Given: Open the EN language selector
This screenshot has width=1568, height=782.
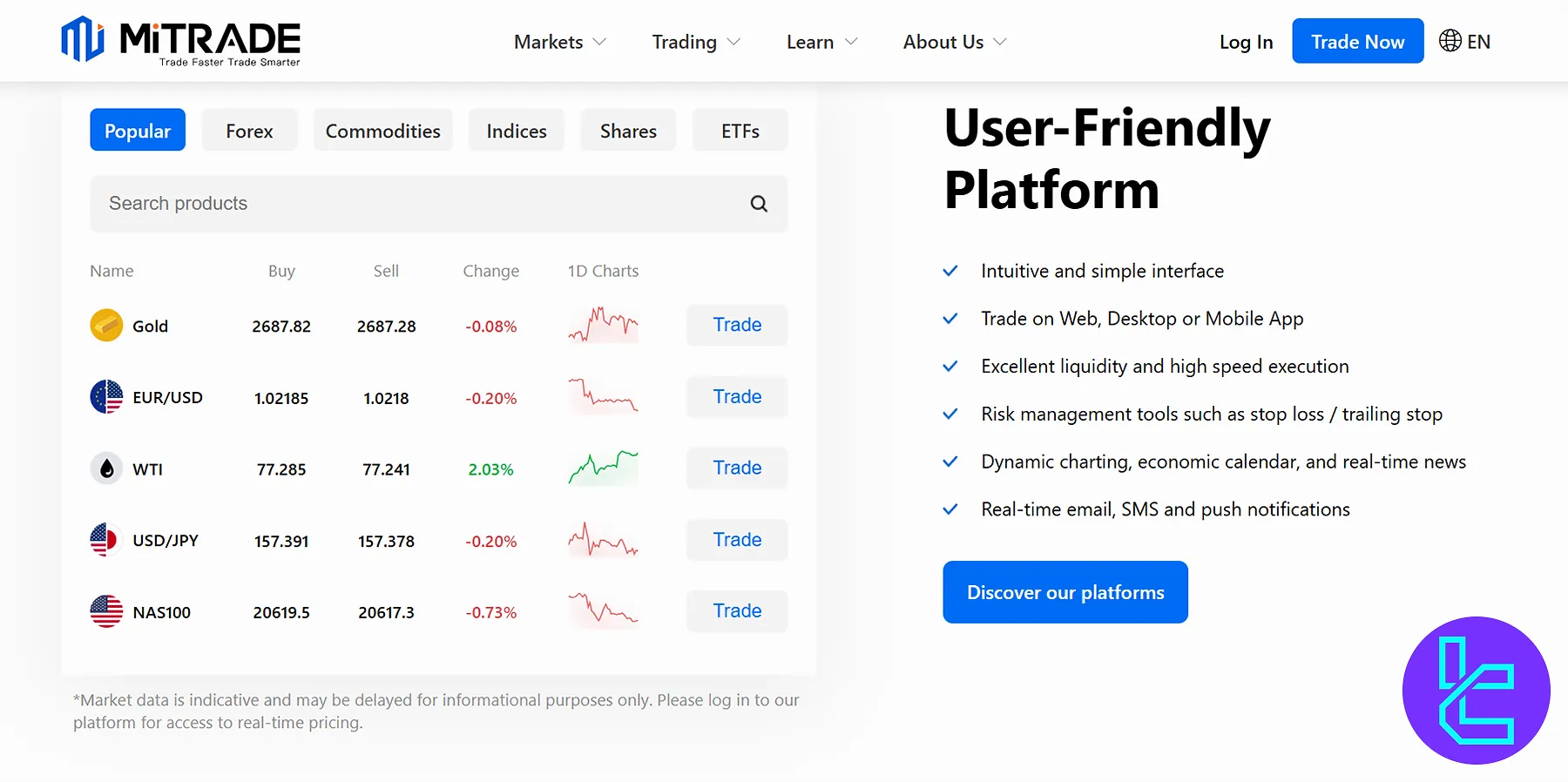Looking at the screenshot, I should (1465, 41).
